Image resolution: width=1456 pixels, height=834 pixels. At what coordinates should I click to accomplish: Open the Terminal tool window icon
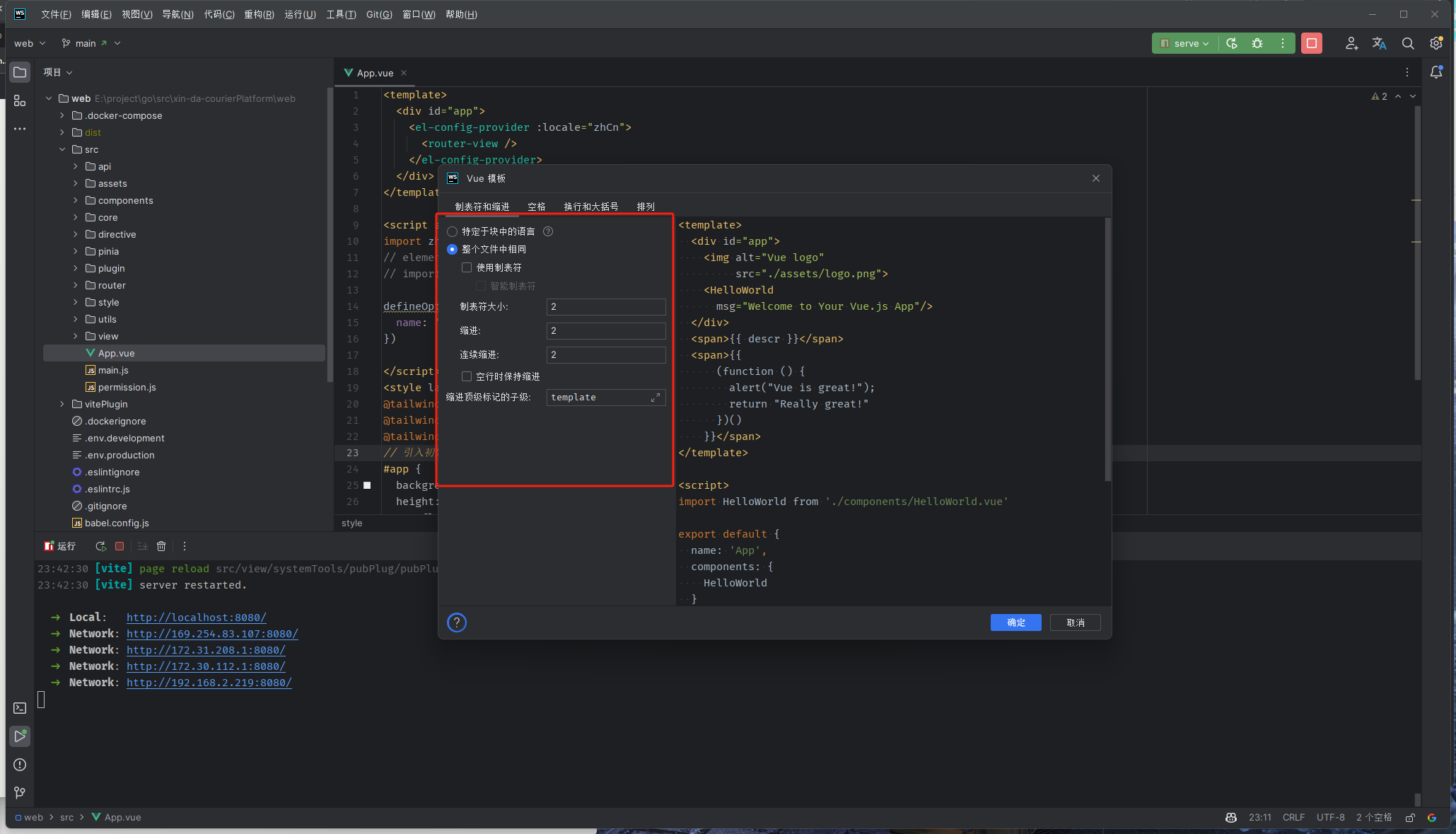(20, 708)
